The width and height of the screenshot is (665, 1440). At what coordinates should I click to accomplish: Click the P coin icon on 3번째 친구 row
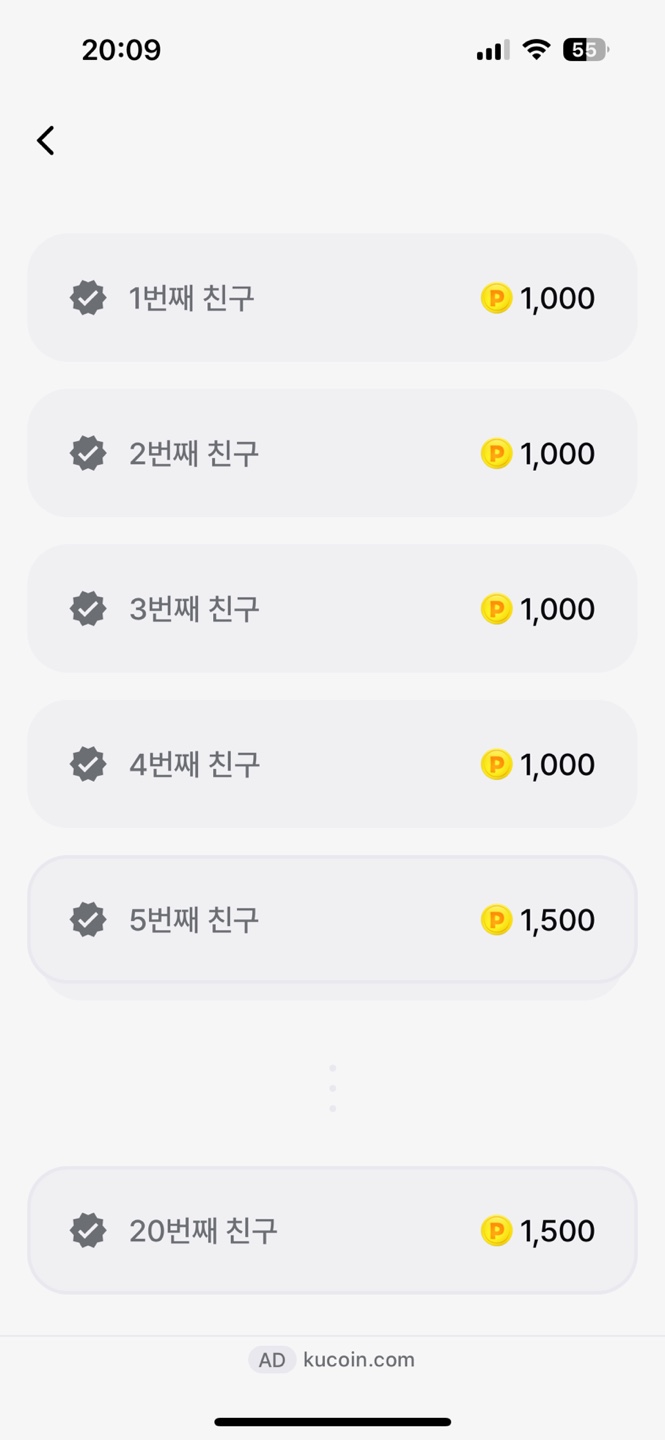495,609
